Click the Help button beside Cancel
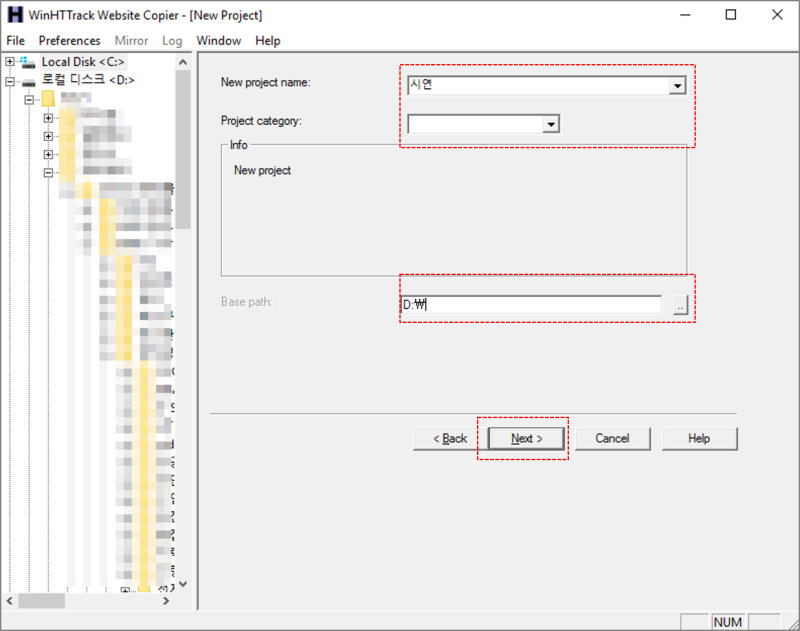 [x=699, y=439]
